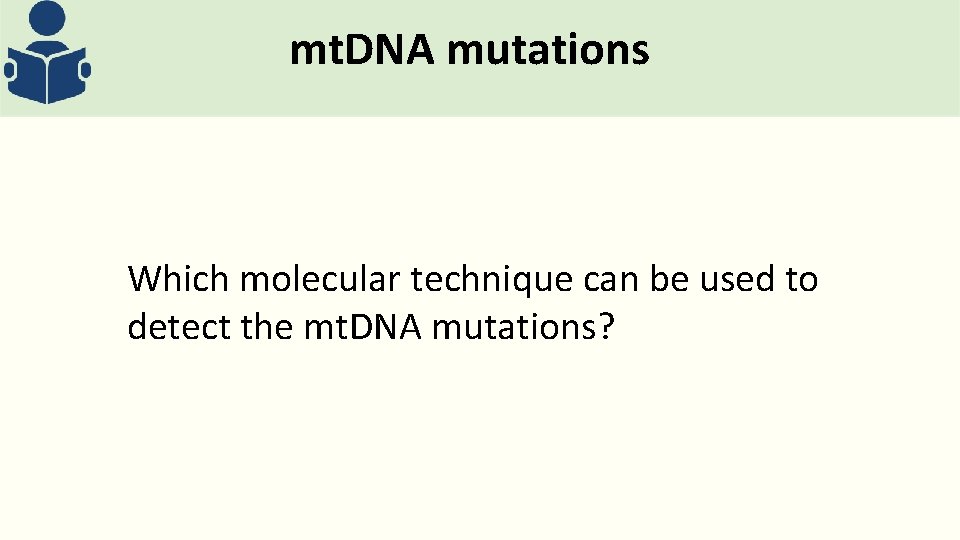Image resolution: width=960 pixels, height=540 pixels.
Task: Select the slide title 'mt.DNA mutations'
Action: click(x=469, y=49)
